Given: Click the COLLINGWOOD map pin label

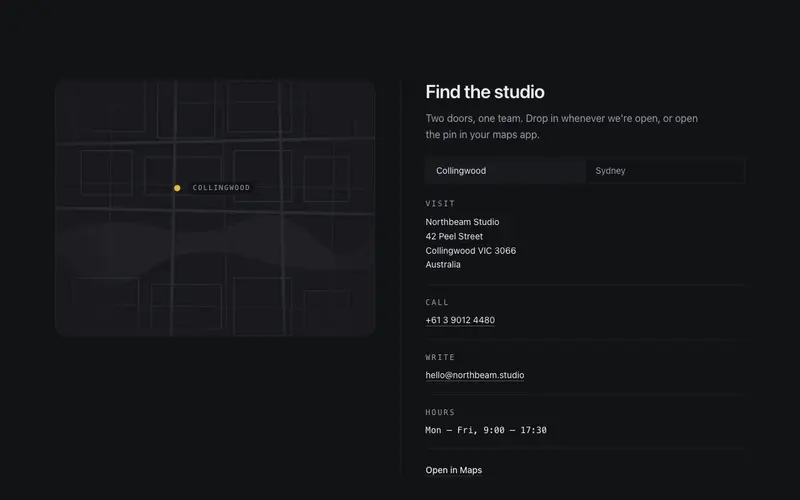Looking at the screenshot, I should coord(221,188).
